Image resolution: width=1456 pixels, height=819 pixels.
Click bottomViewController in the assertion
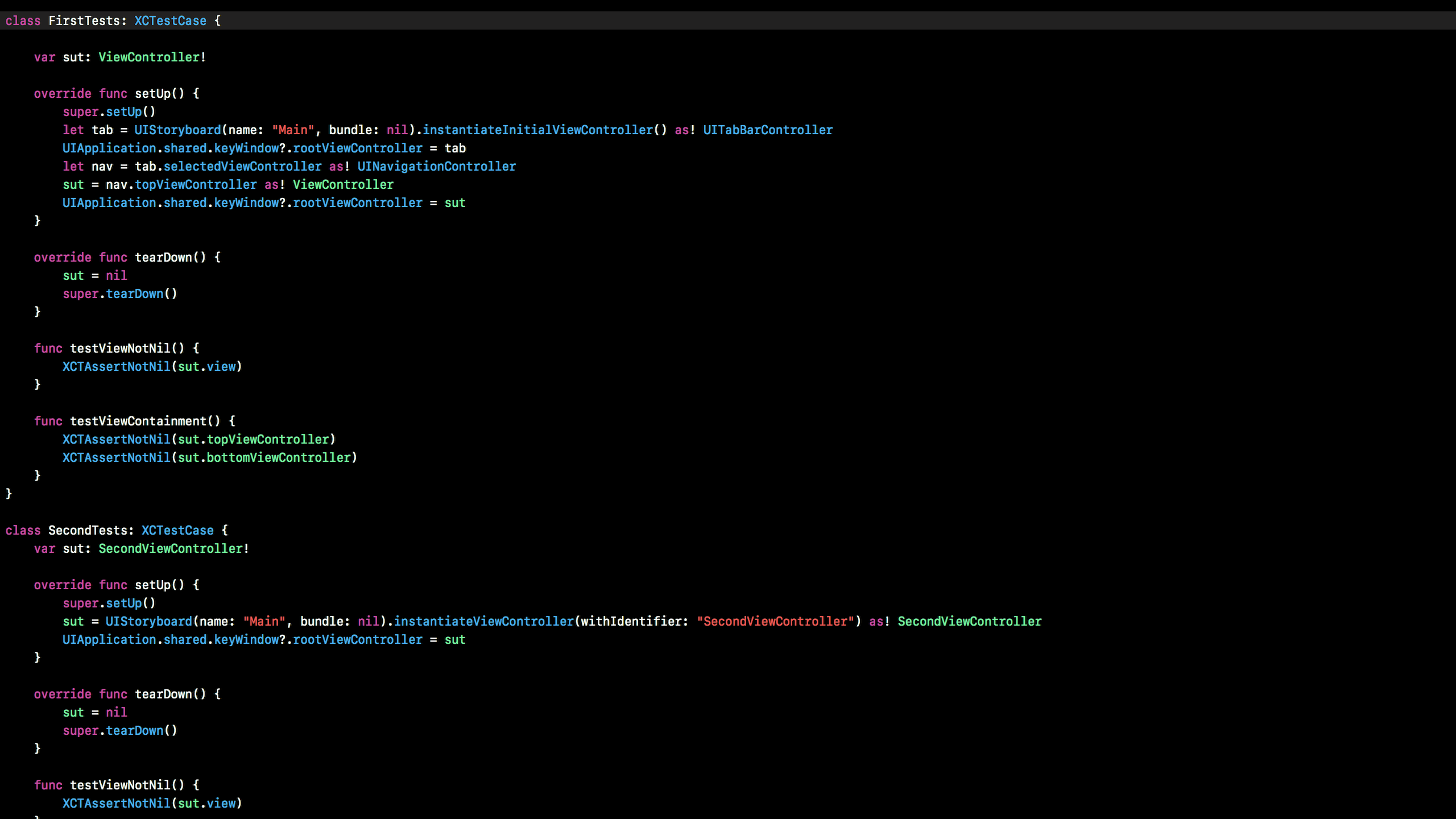(279, 458)
